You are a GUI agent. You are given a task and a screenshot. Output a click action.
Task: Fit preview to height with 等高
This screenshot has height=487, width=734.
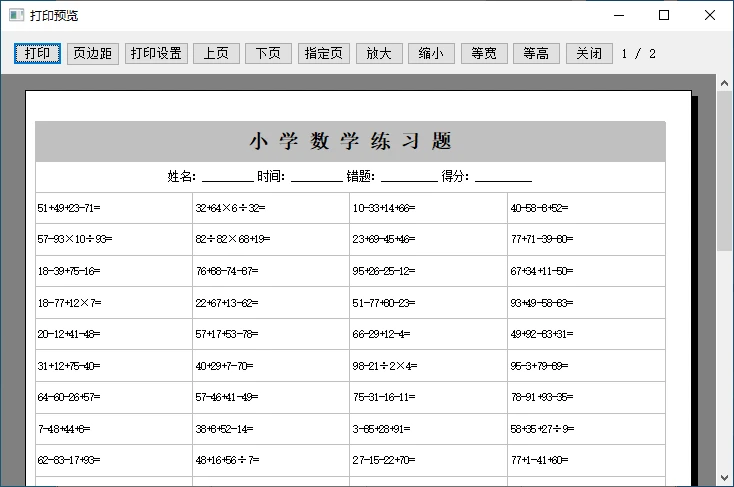pos(536,54)
